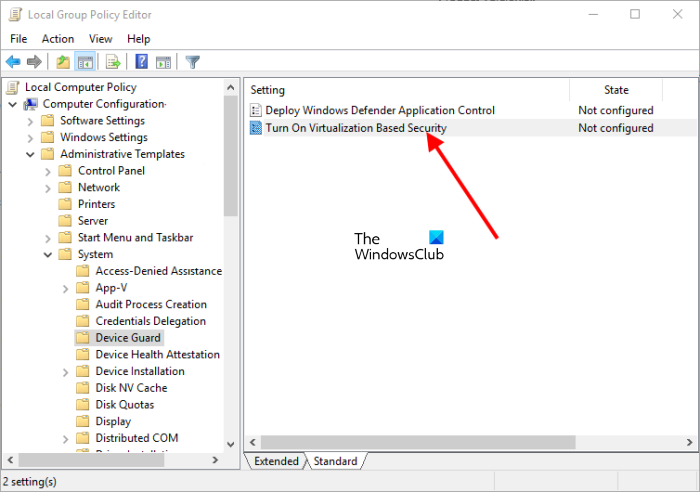
Task: Click the Control Panel folder icon
Action: point(65,171)
